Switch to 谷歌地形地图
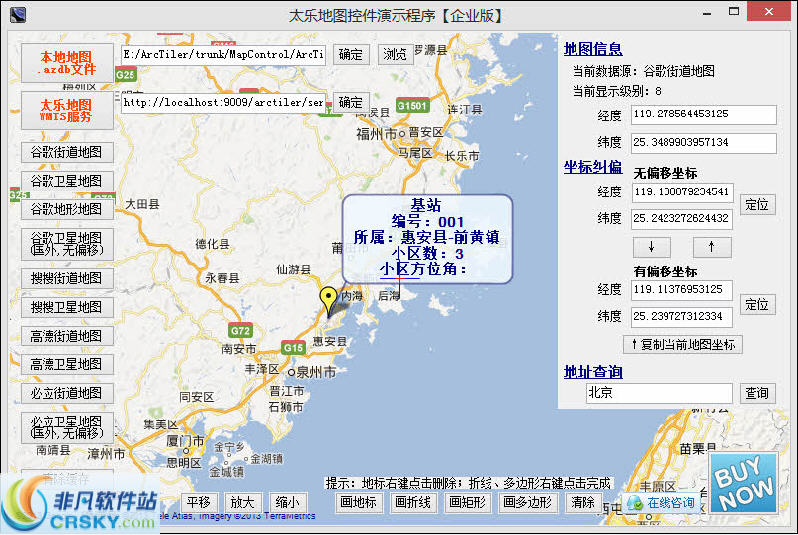The width and height of the screenshot is (798, 535). tap(67, 209)
